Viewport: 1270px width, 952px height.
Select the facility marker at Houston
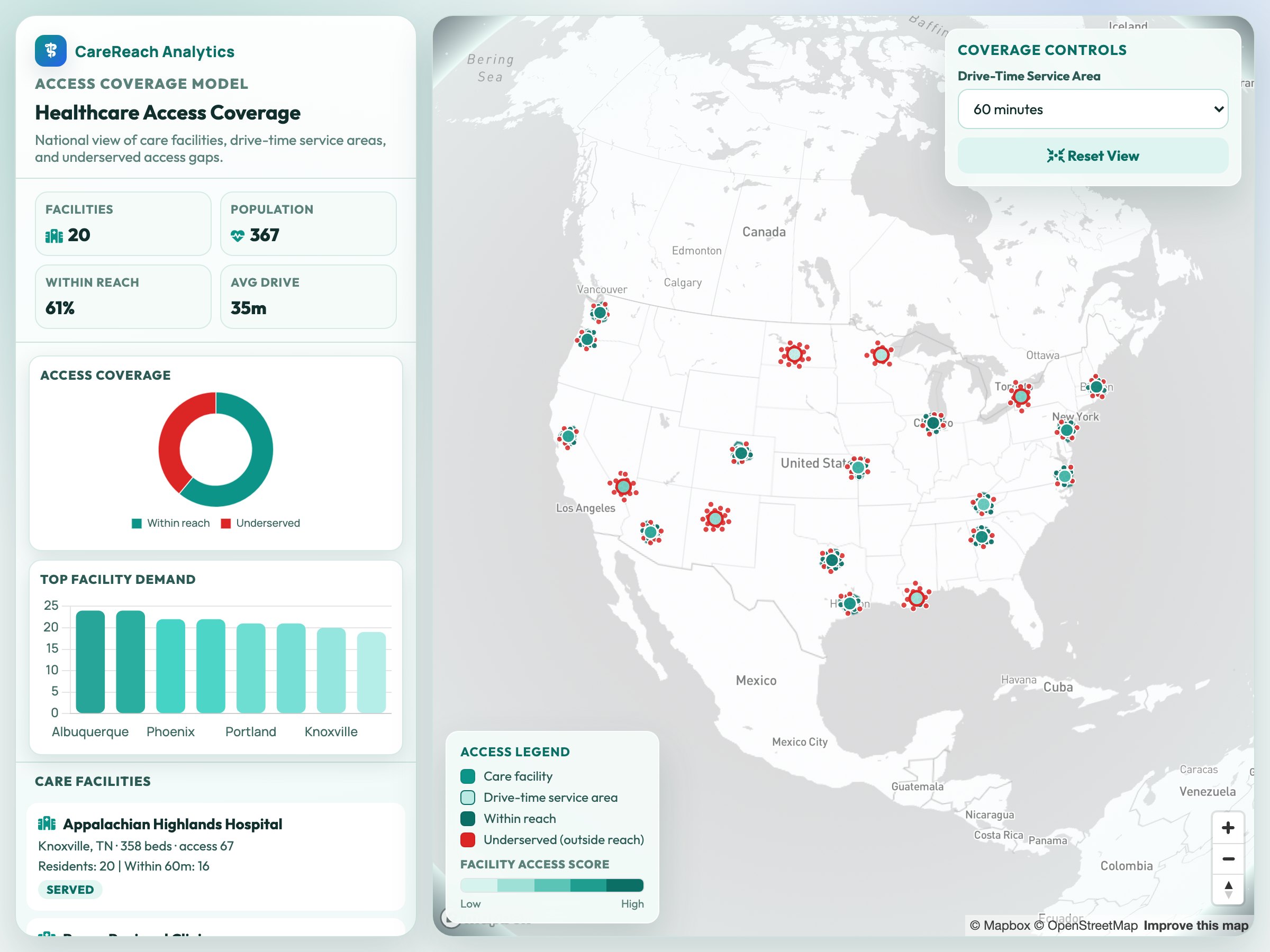coord(850,603)
